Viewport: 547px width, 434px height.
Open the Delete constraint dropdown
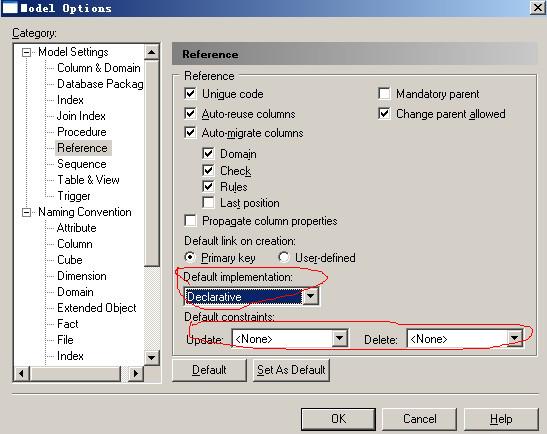pyautogui.click(x=514, y=338)
